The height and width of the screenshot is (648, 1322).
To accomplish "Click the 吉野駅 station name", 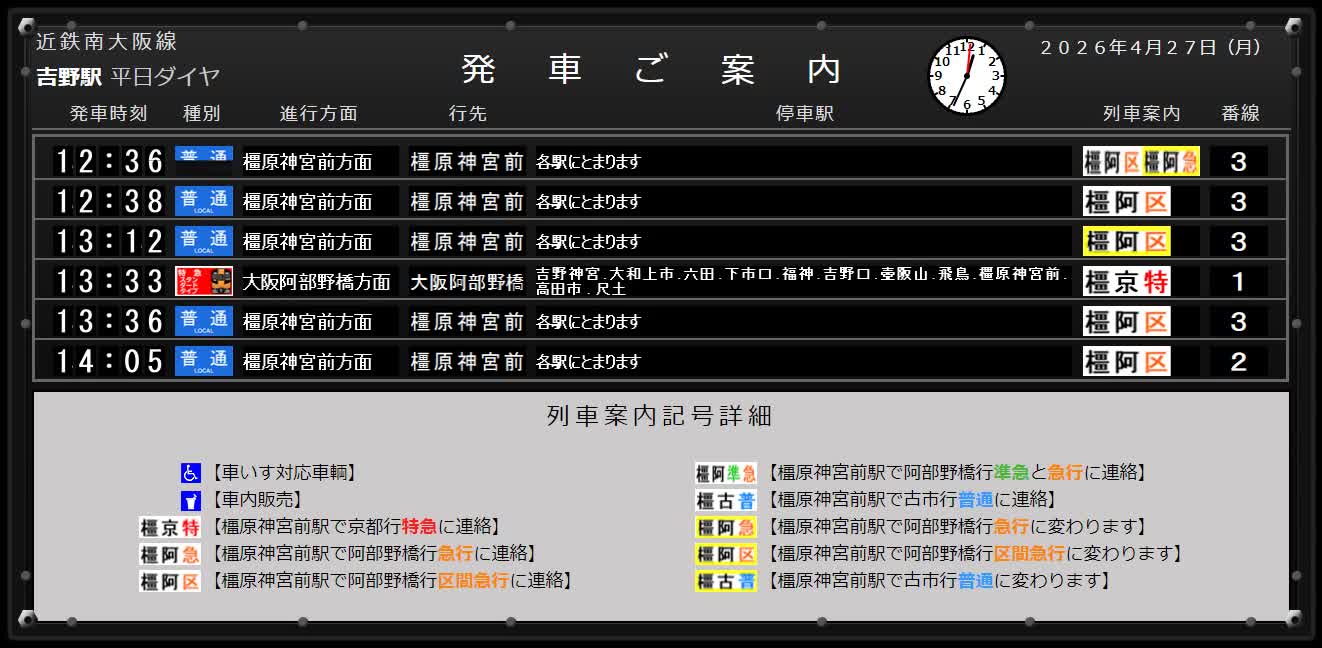I will 68,77.
